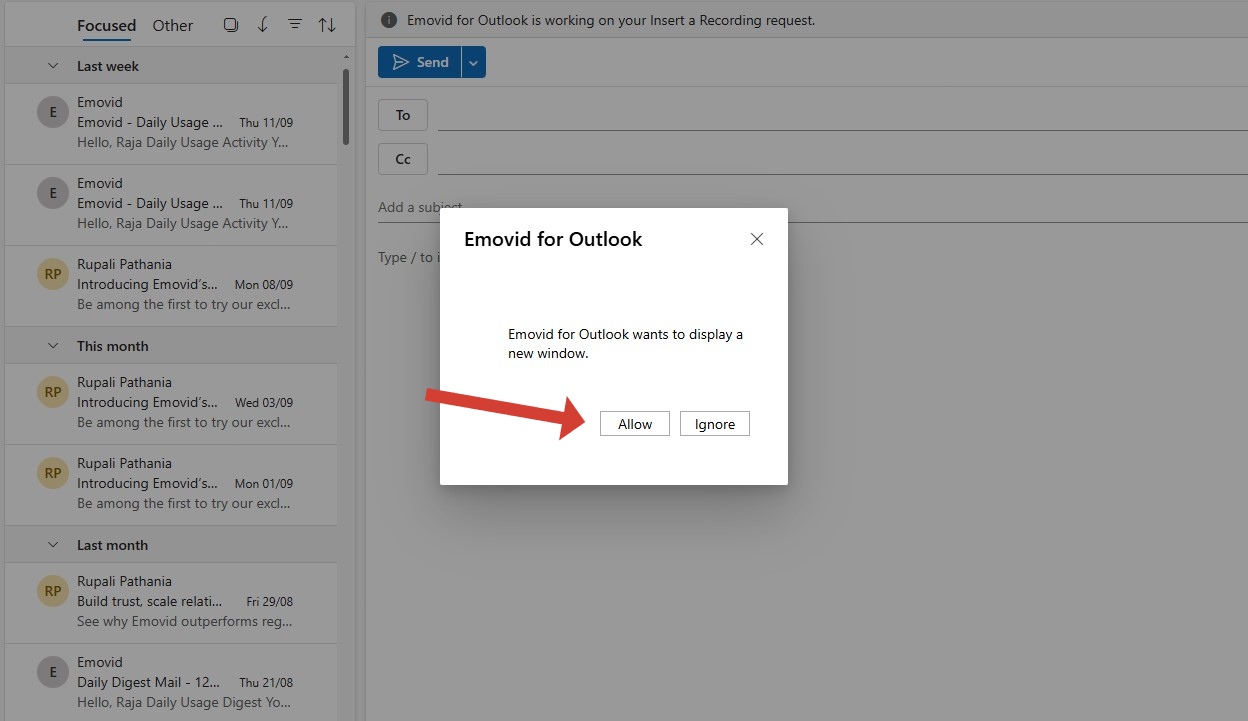Viewport: 1248px width, 721px height.
Task: Select Rupali Pathania's Build trust email
Action: point(170,601)
